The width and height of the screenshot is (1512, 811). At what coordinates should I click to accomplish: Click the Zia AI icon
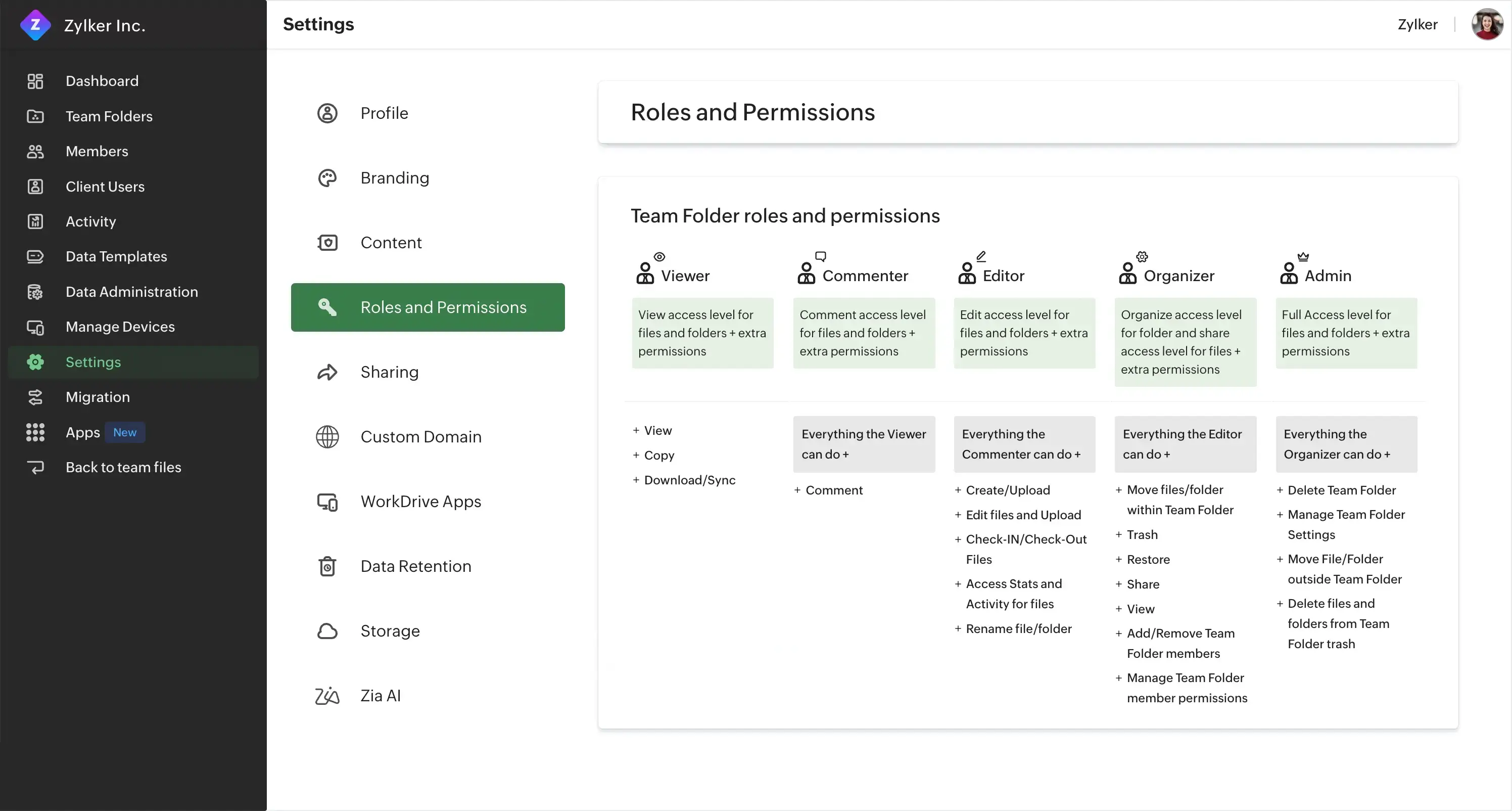tap(327, 696)
